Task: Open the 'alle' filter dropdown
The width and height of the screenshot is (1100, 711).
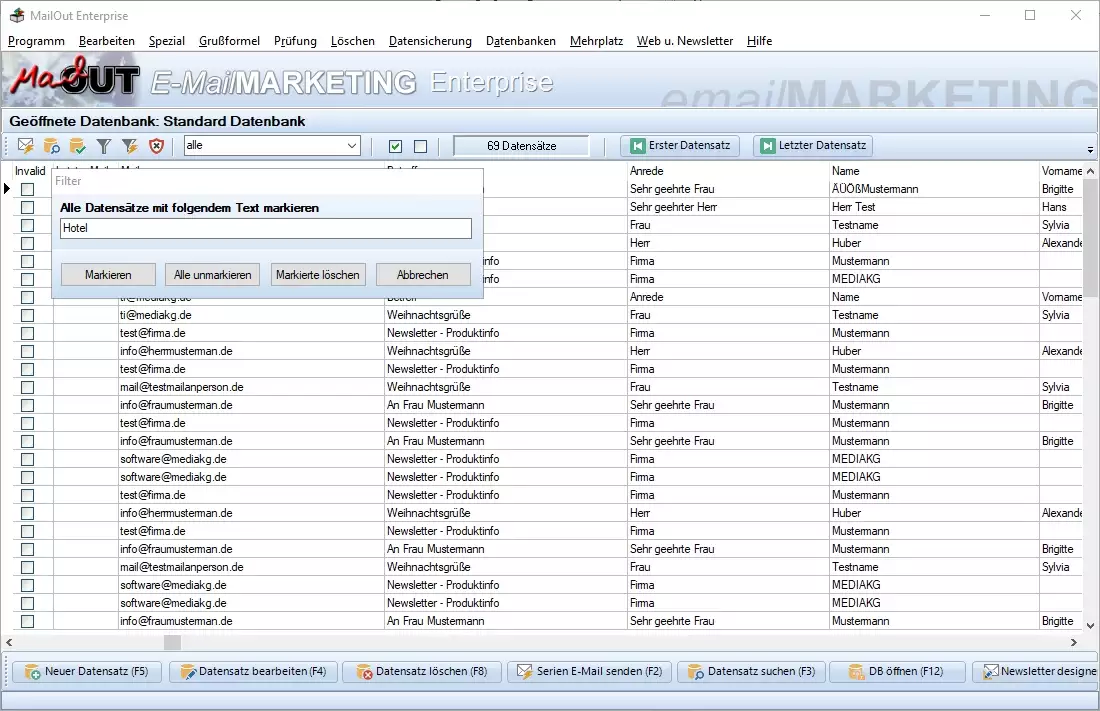Action: pos(352,145)
